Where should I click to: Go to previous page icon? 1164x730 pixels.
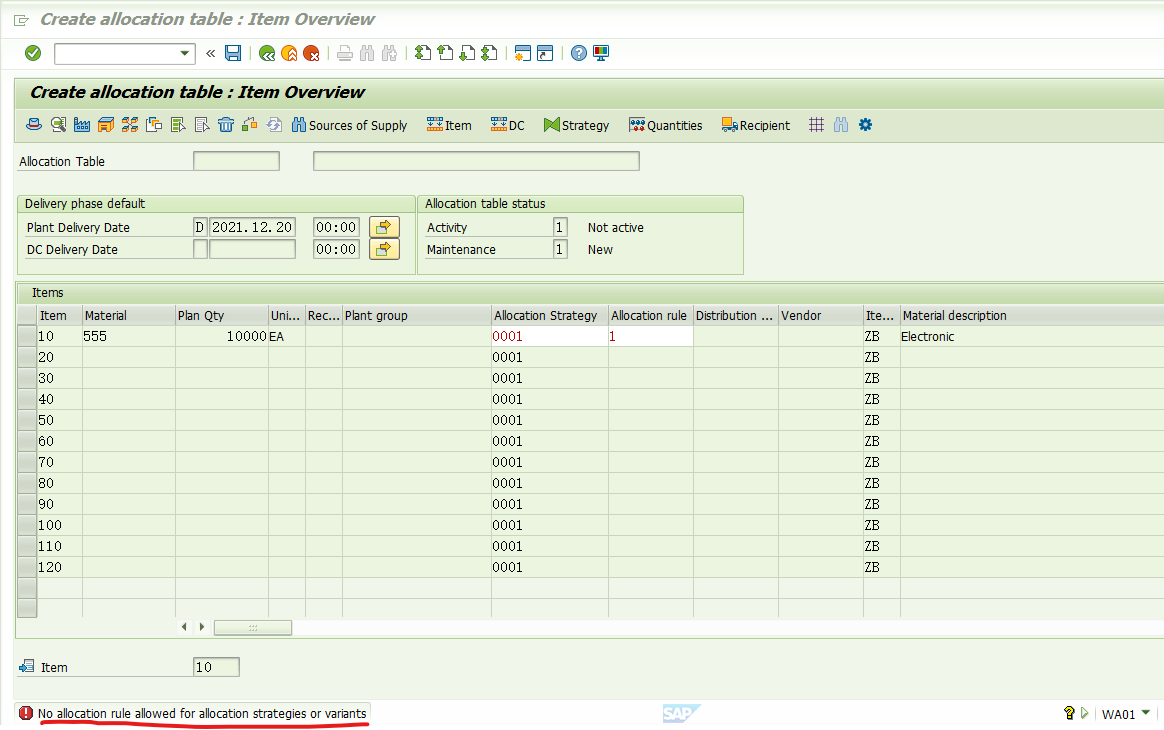pos(445,53)
